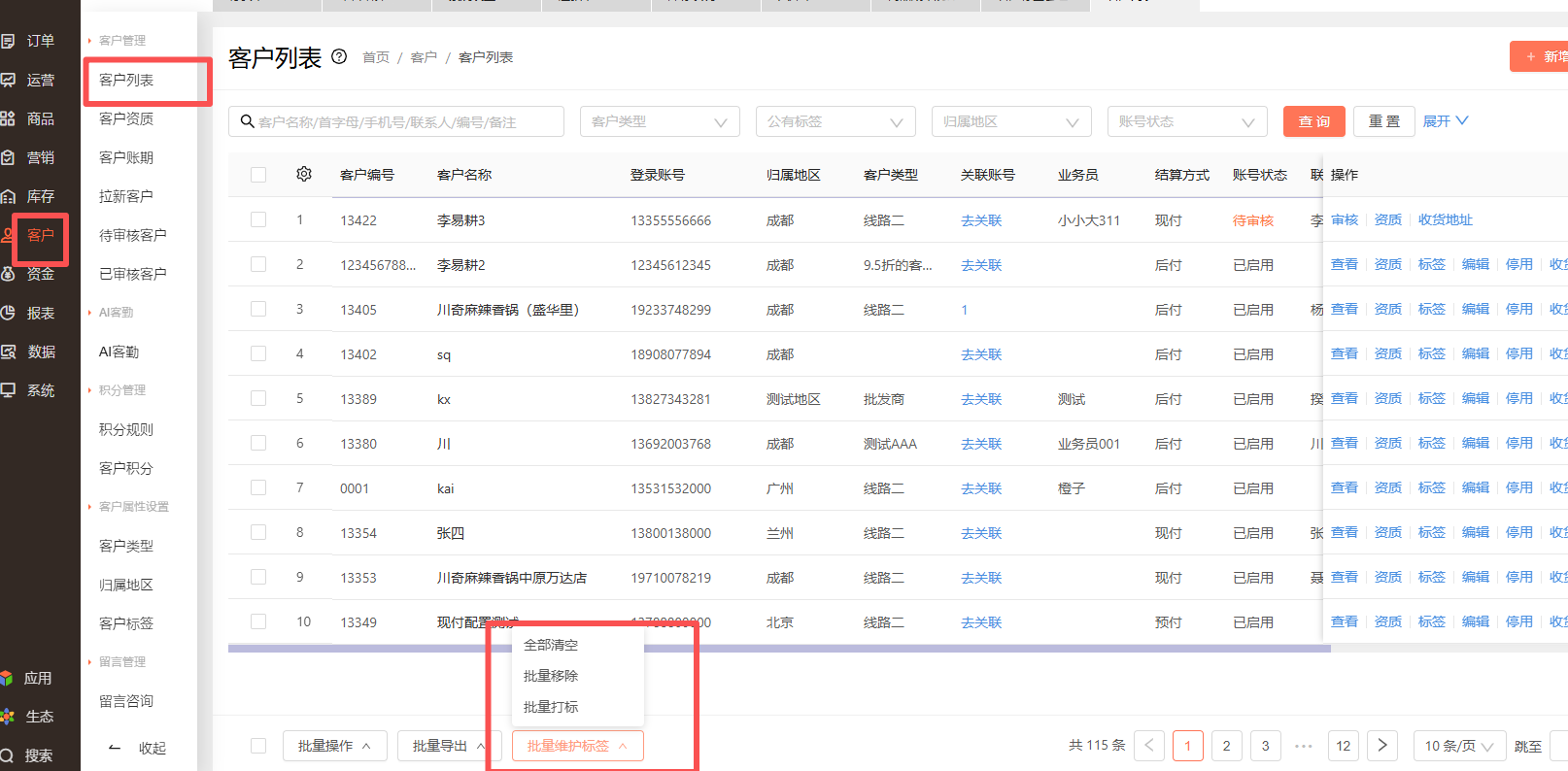Open the 营销 module icon

coord(7,157)
